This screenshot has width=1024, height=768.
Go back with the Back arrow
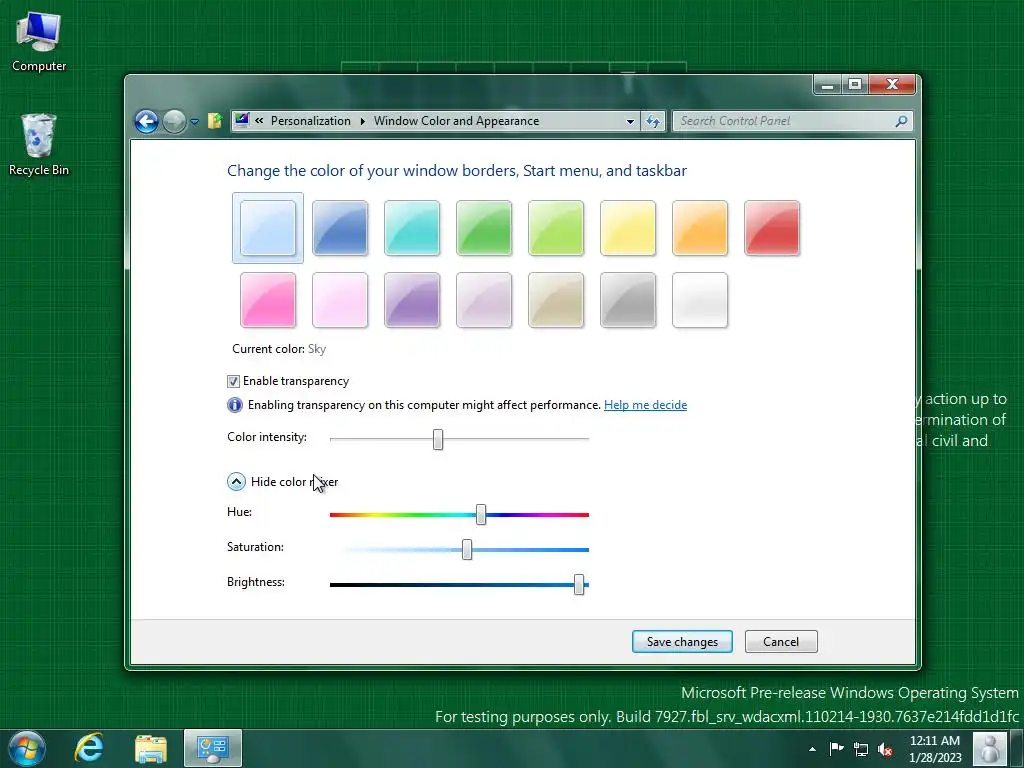[146, 121]
